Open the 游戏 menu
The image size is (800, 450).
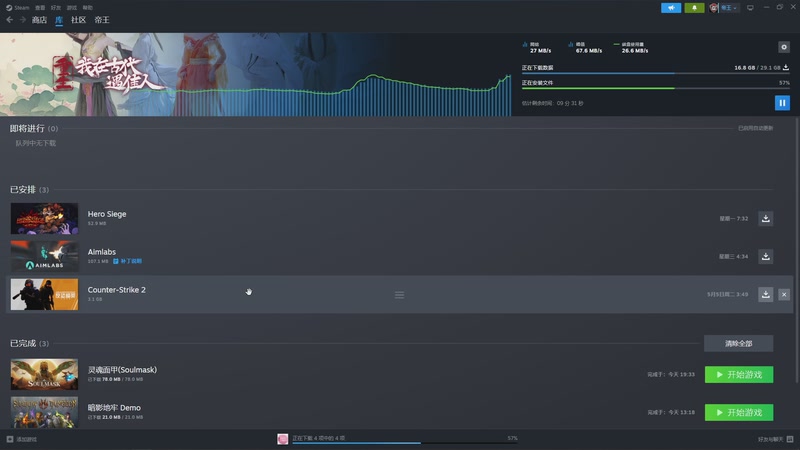71,8
